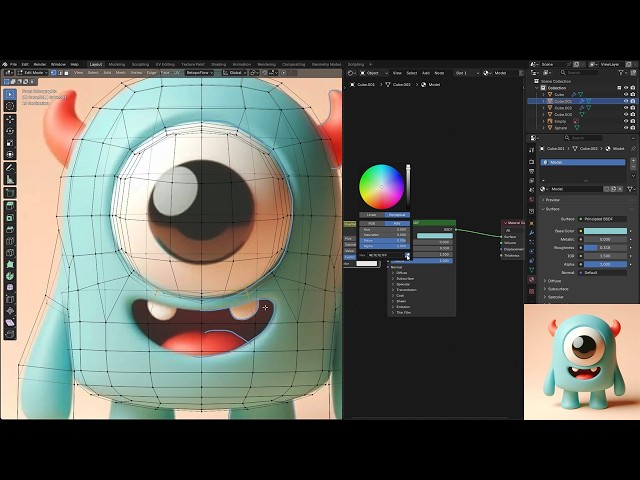Activate the Scale tool in viewport toolbar
Screen dimensions: 640x480
(10, 143)
